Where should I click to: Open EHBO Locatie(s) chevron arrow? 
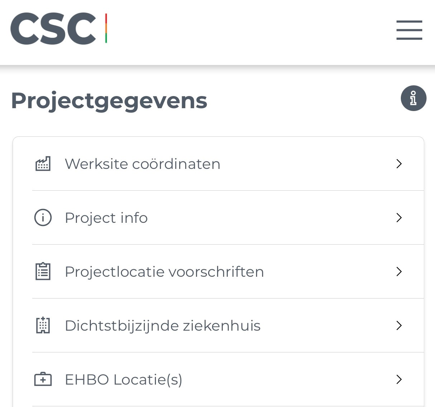tap(399, 380)
